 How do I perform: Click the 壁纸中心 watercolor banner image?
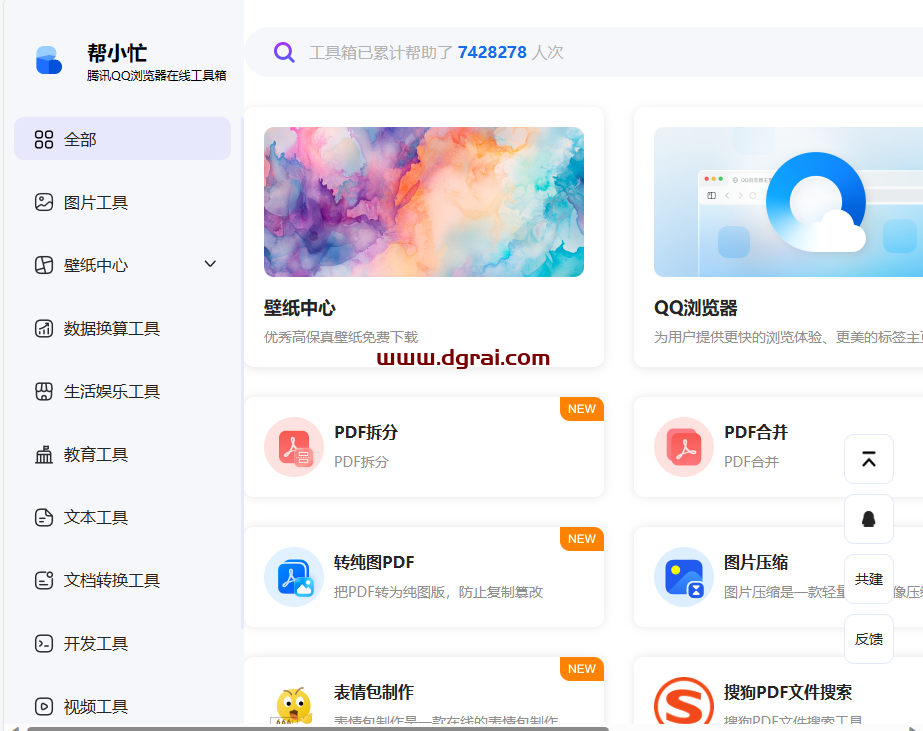click(x=424, y=202)
